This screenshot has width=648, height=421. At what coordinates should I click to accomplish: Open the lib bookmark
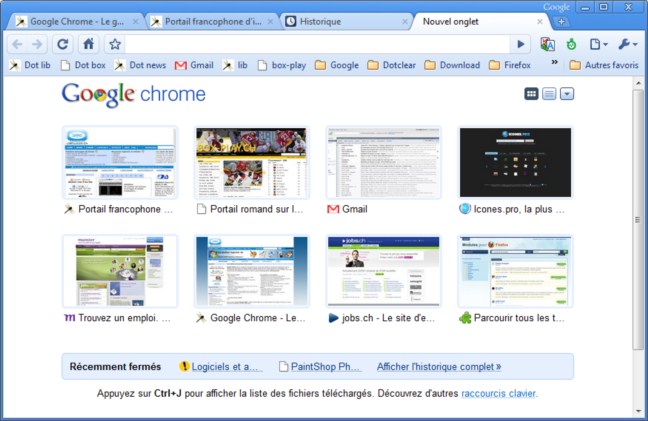click(x=235, y=65)
